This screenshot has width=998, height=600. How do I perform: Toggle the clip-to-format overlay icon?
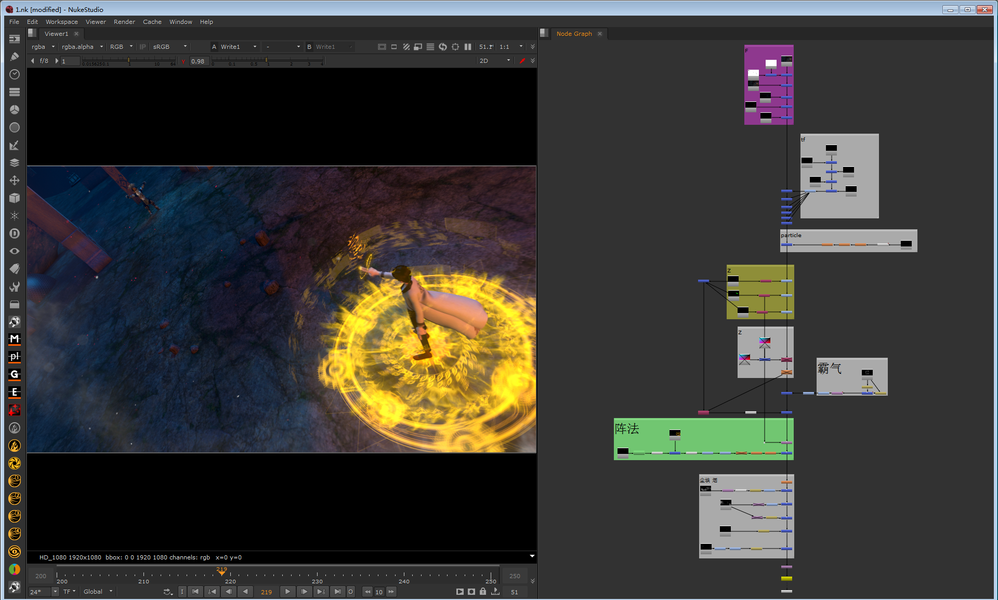(x=382, y=46)
